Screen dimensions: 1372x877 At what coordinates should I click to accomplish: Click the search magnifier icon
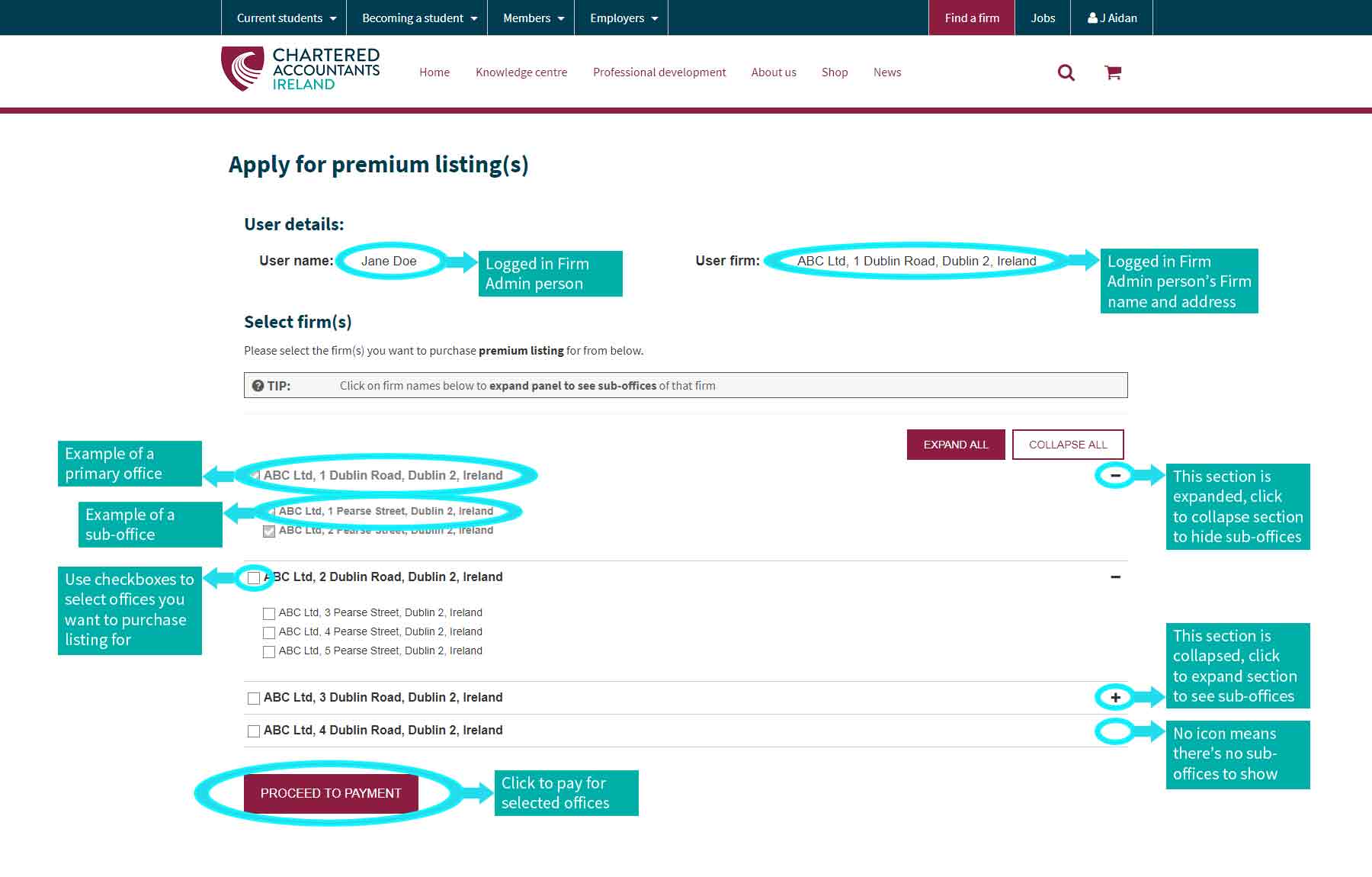click(1066, 72)
